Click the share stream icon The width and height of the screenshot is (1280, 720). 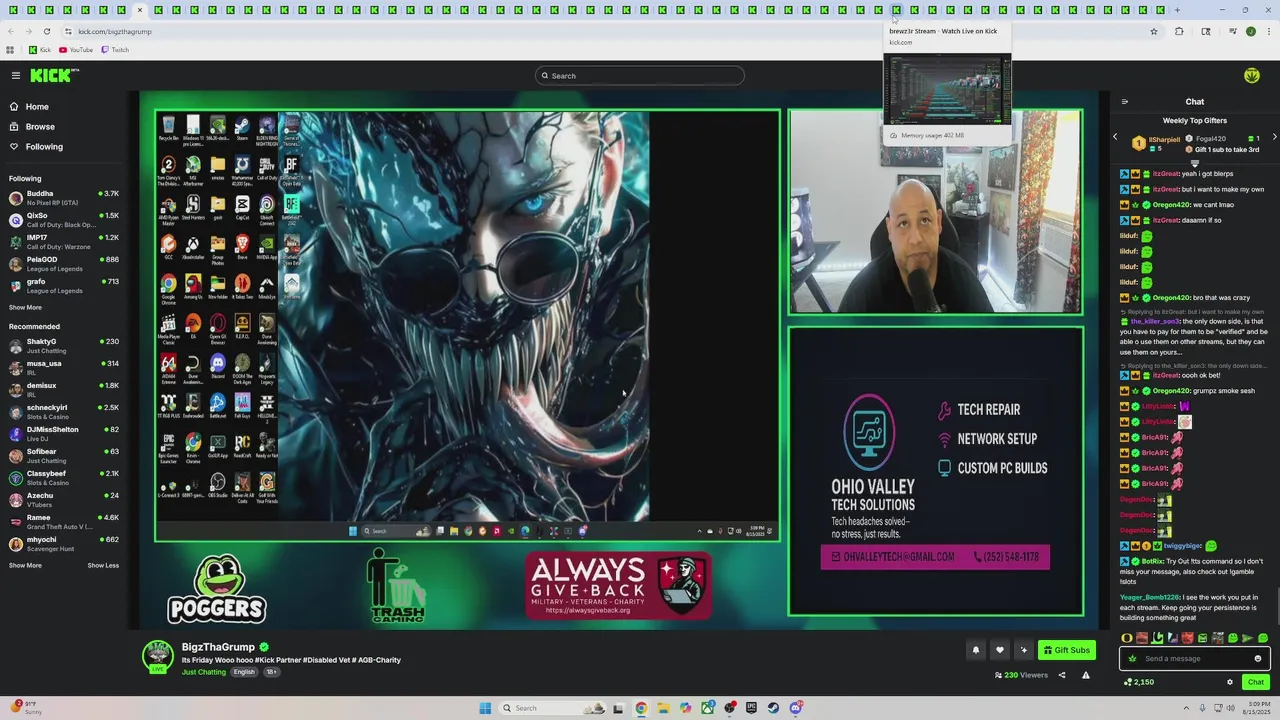pyautogui.click(x=1062, y=675)
